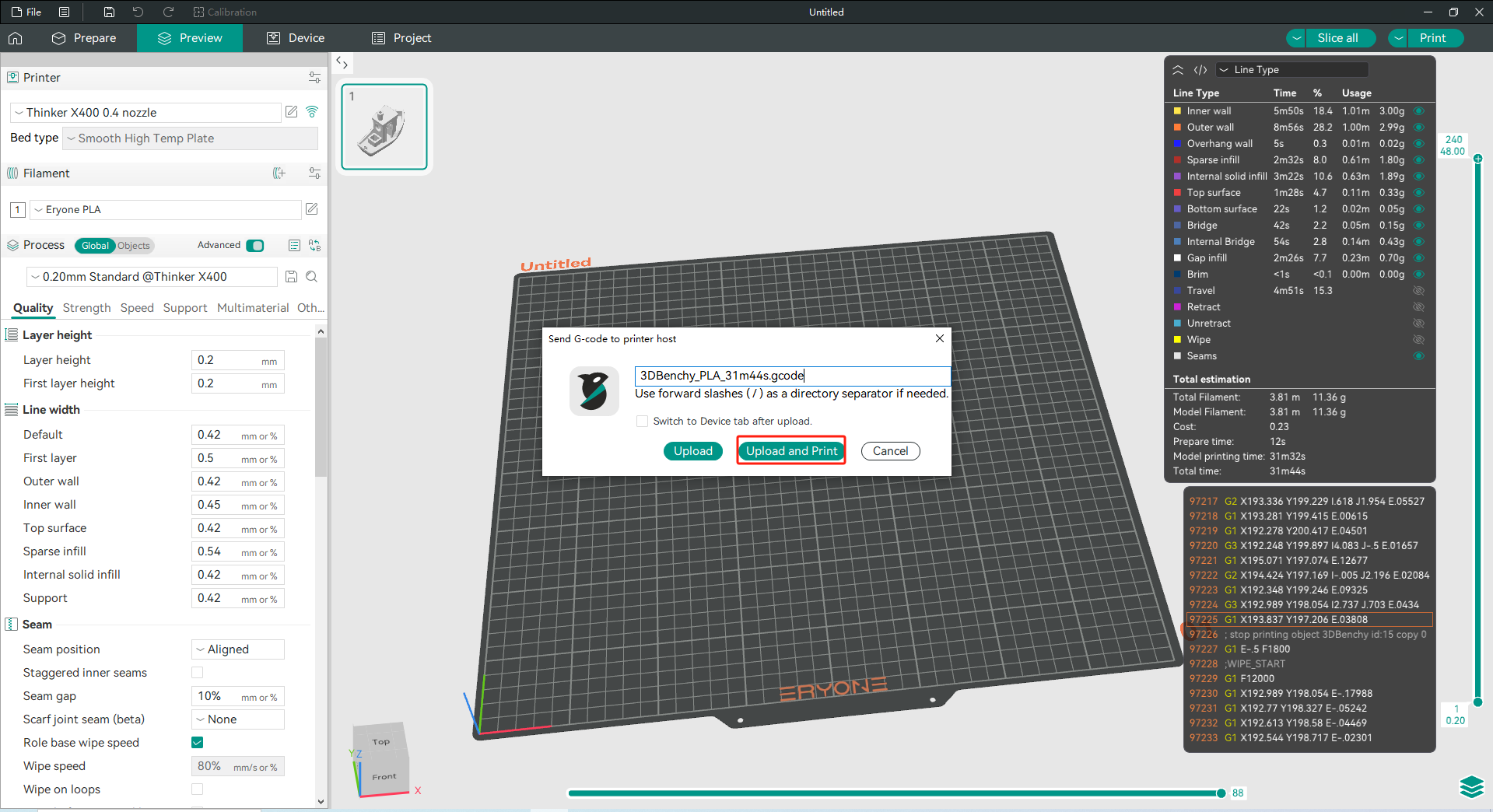The image size is (1493, 812).
Task: Search process settings magnifier icon
Action: pyautogui.click(x=311, y=277)
